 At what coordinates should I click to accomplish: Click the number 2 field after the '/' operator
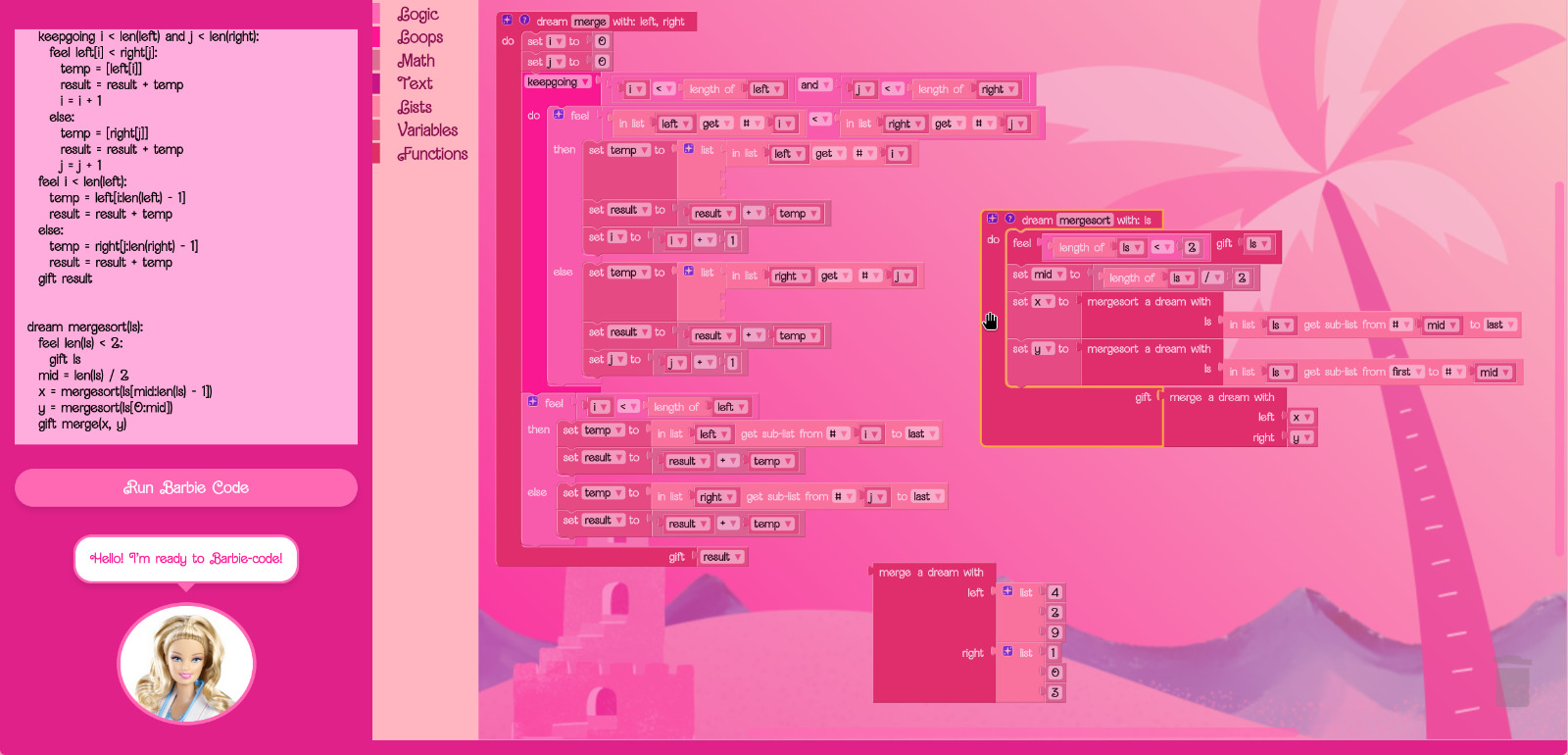[1242, 278]
